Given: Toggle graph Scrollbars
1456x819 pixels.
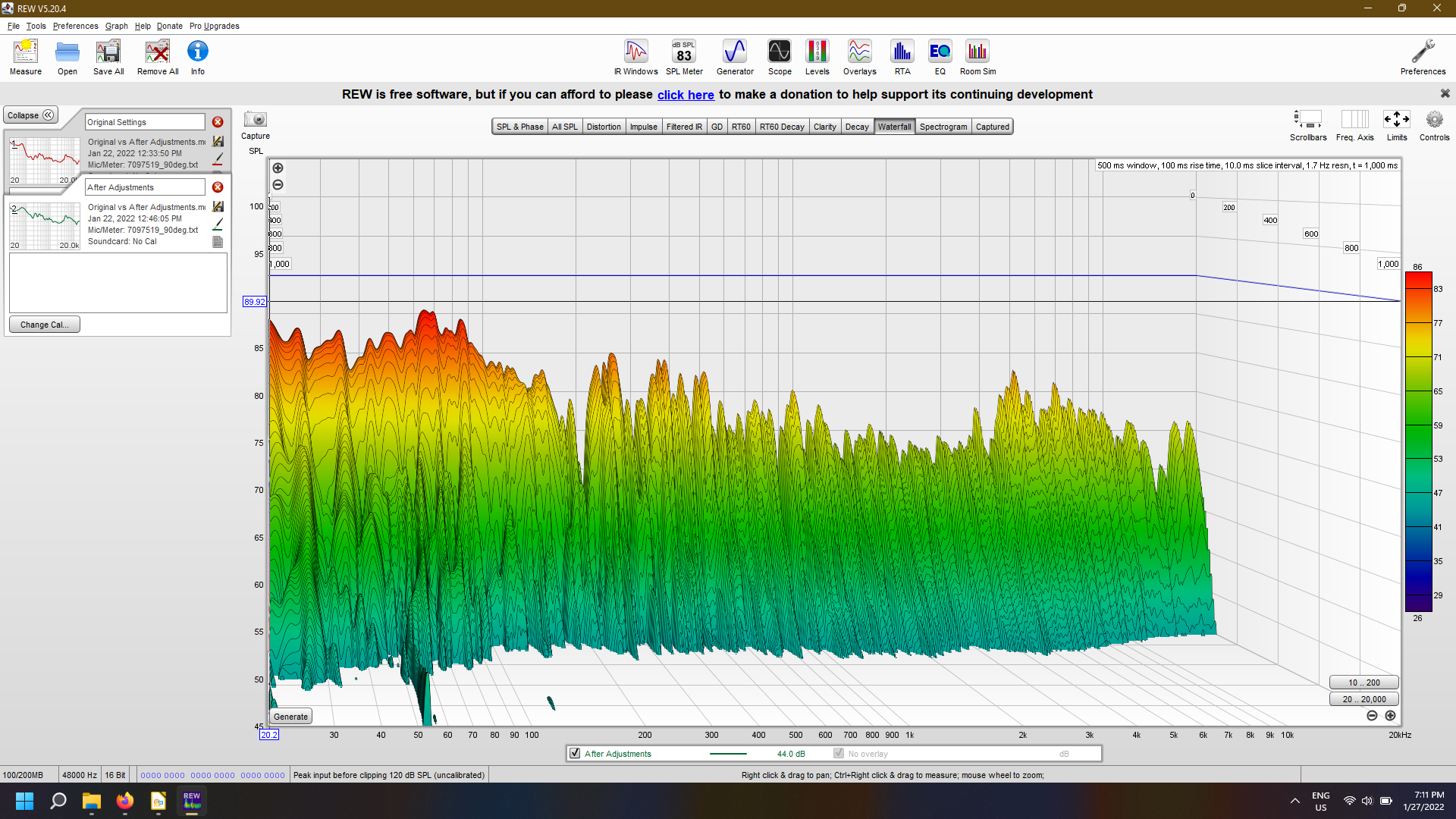Looking at the screenshot, I should (x=1308, y=126).
